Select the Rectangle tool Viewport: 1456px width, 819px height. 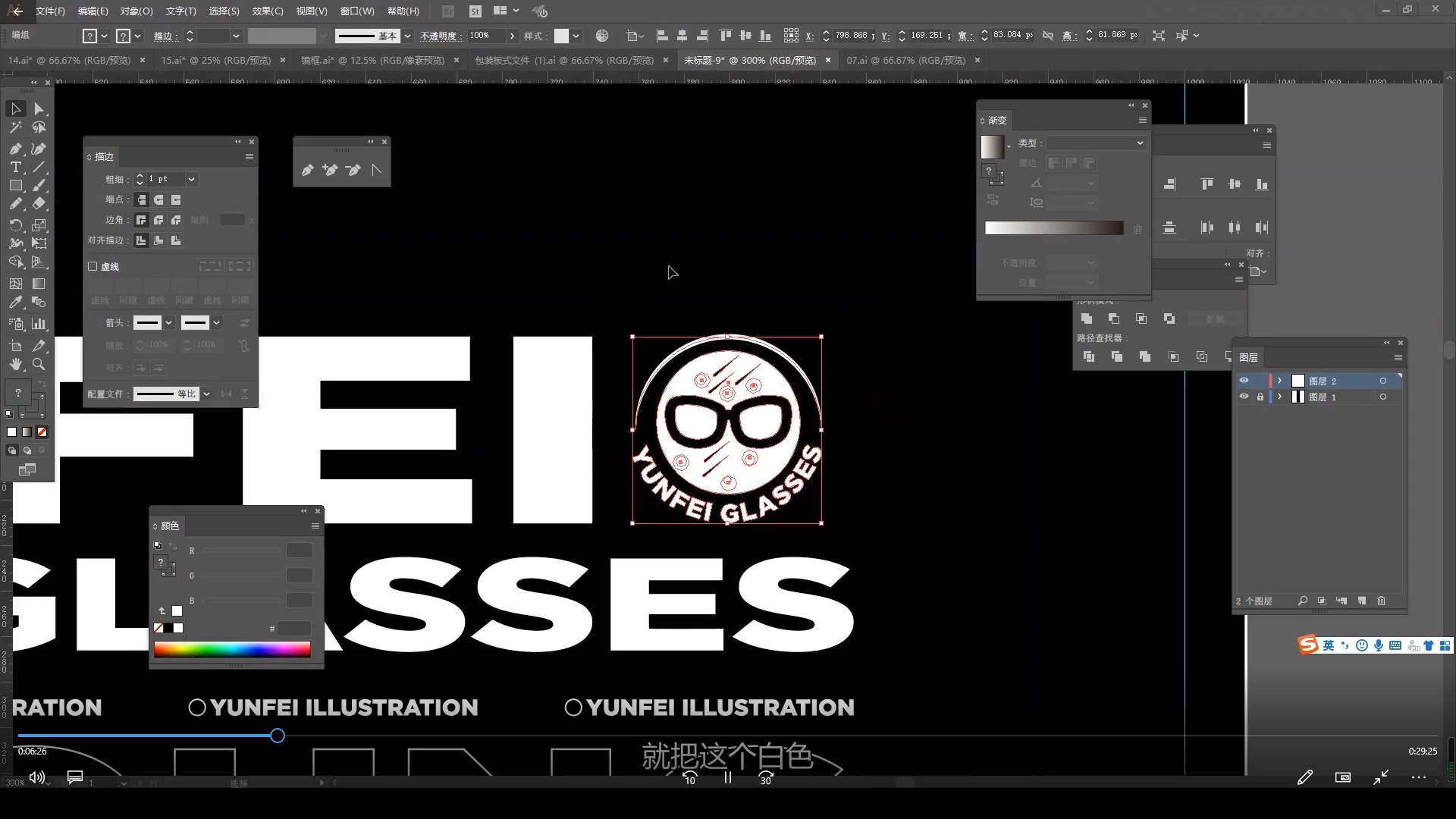(15, 186)
